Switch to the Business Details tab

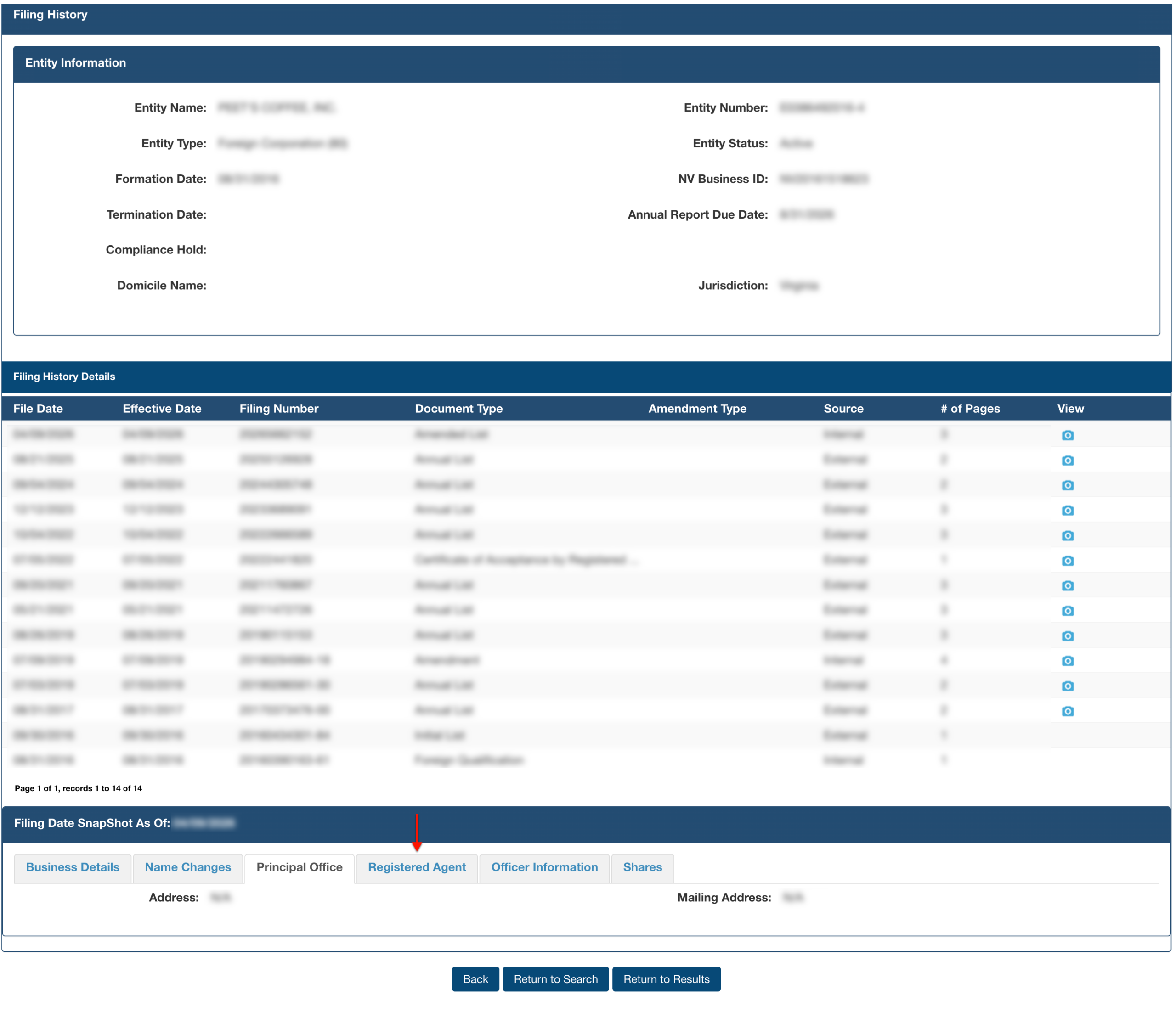click(x=73, y=867)
